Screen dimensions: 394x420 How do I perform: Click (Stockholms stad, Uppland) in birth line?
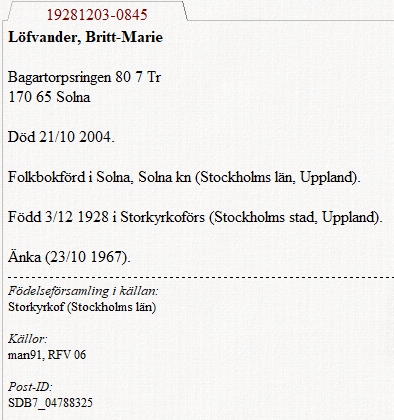click(x=295, y=217)
